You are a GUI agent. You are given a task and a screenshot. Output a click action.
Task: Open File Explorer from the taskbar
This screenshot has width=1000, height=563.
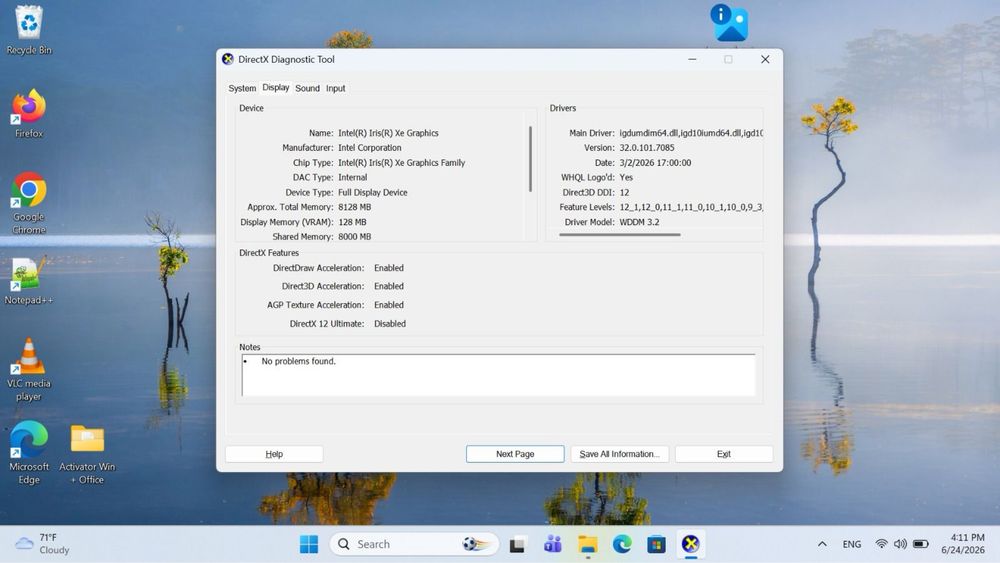tap(587, 544)
